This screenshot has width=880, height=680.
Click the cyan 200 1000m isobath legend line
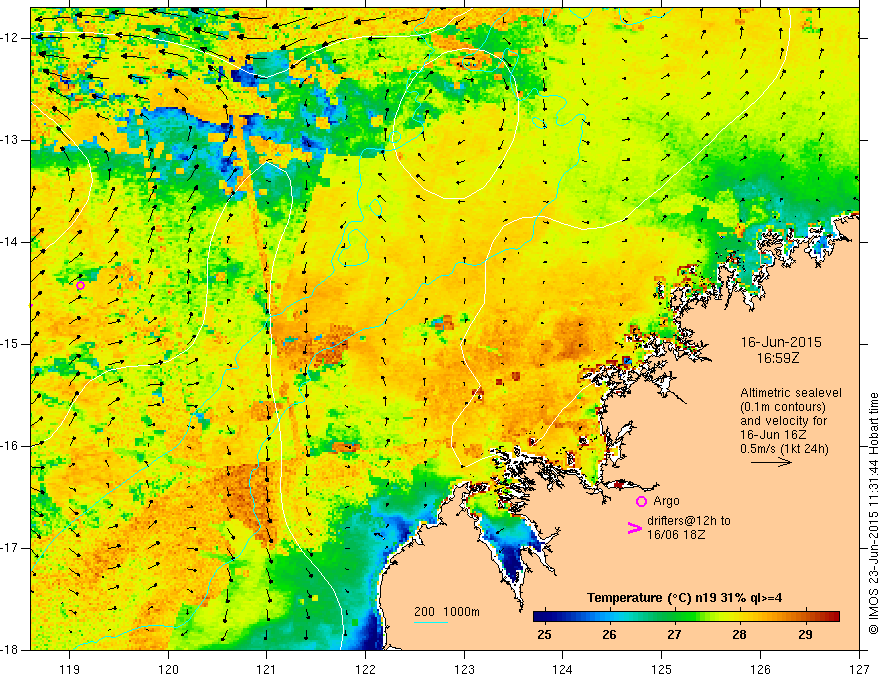click(x=430, y=622)
